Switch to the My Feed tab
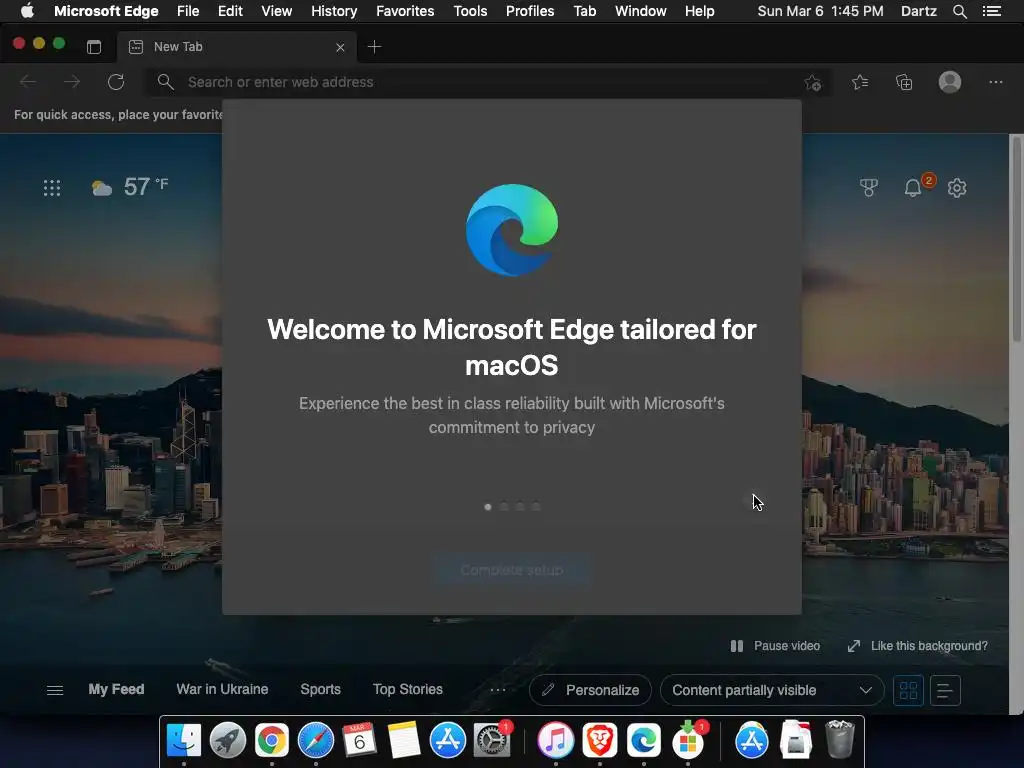 116,690
